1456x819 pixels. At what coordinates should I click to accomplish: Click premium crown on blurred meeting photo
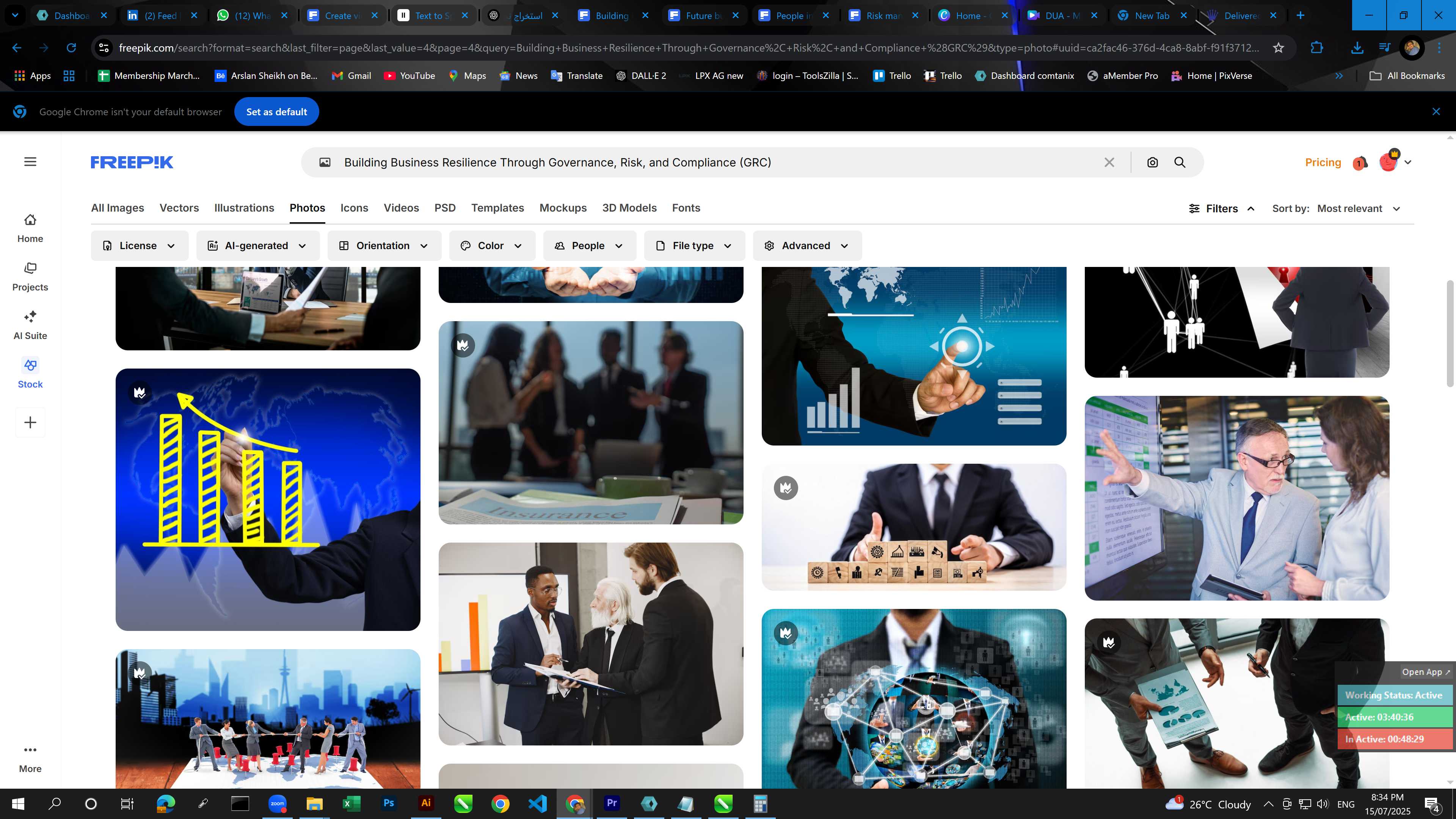pyautogui.click(x=463, y=345)
